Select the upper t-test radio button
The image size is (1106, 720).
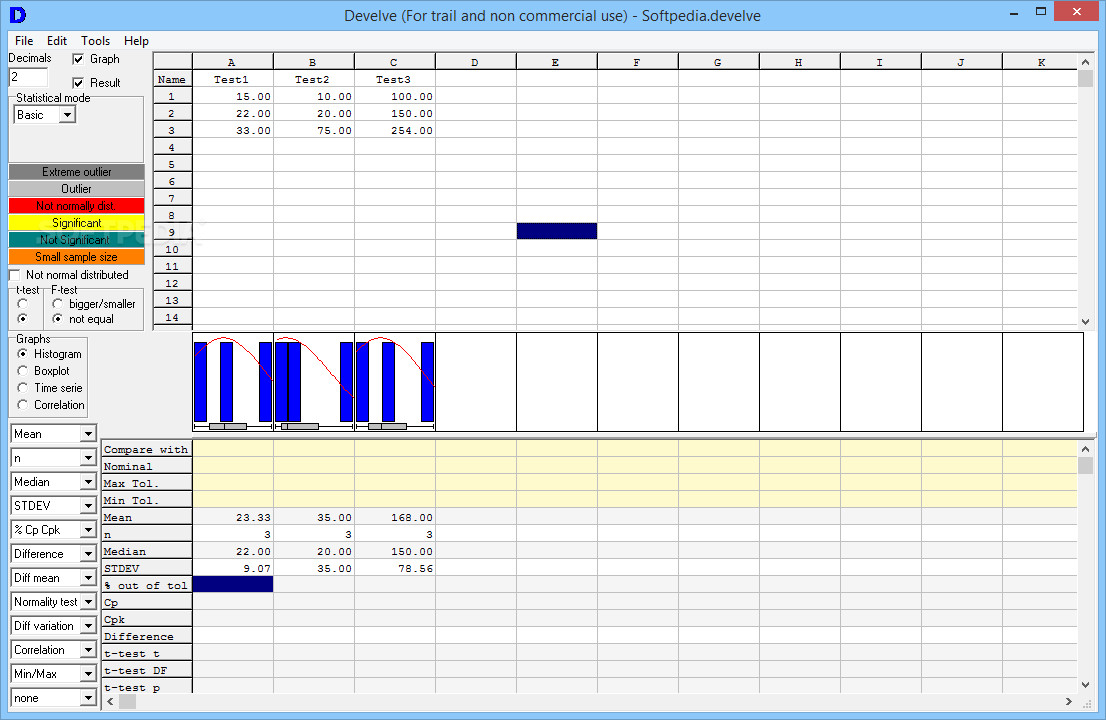pyautogui.click(x=23, y=304)
